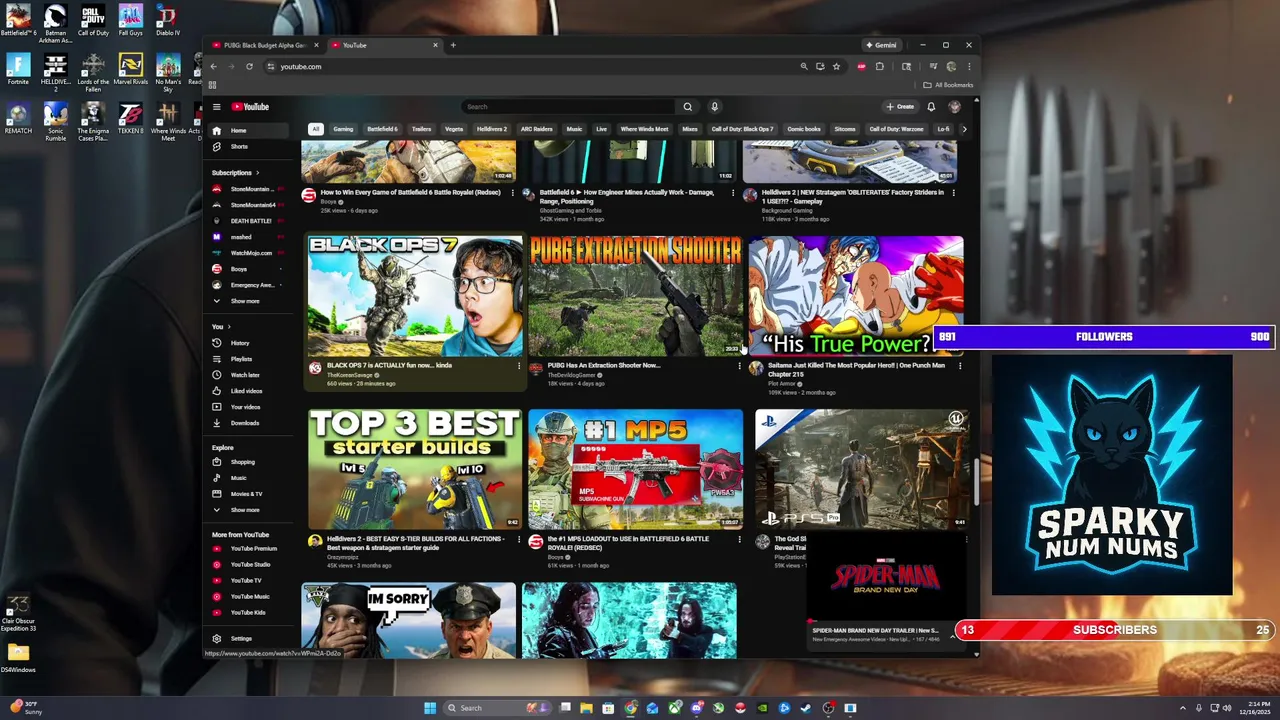Select the Battlefield 6 filter chip
This screenshot has height=720, width=1280.
coord(382,129)
